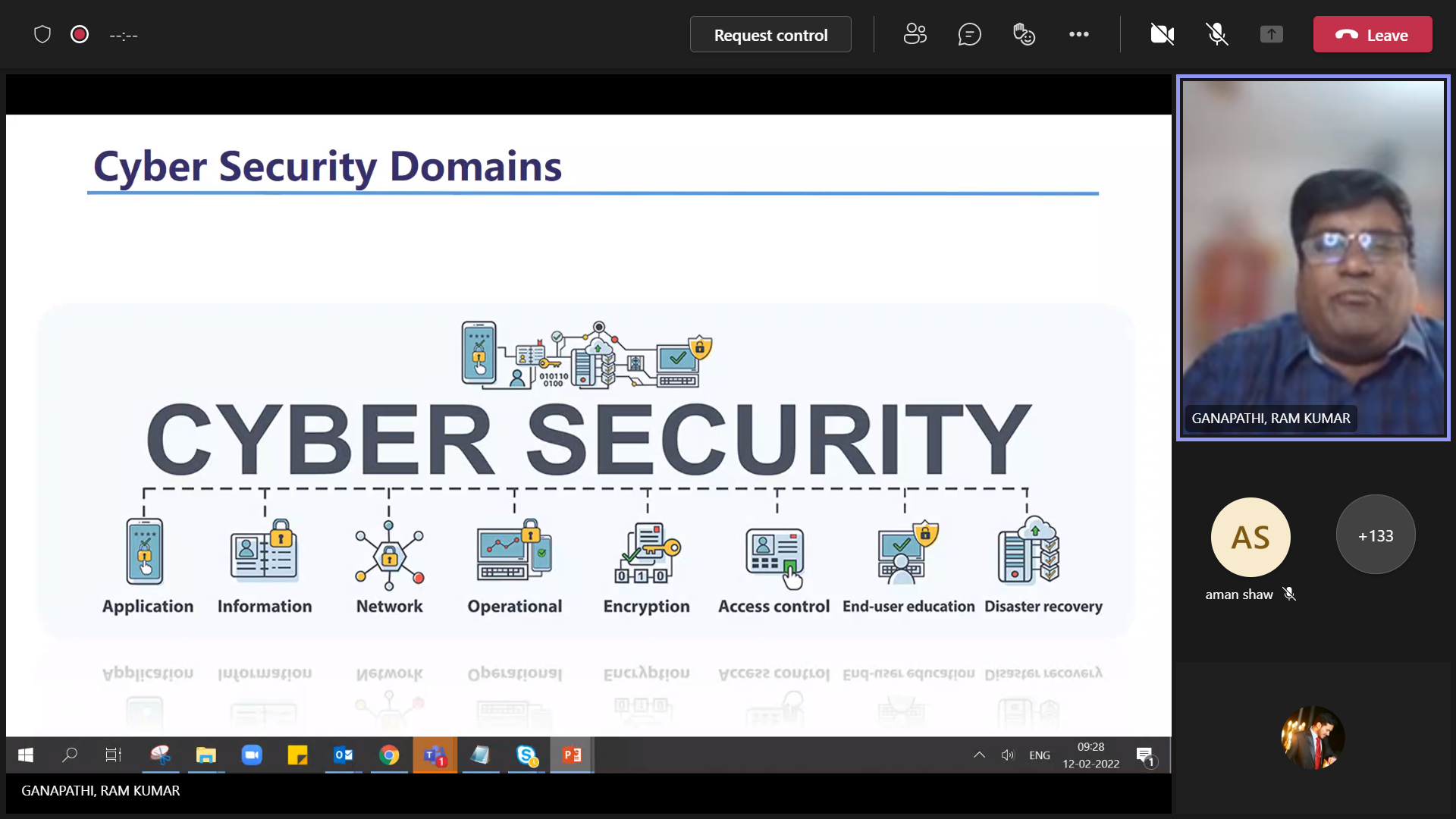Viewport: 1456px width, 819px height.
Task: Click the Request control button
Action: 770,35
